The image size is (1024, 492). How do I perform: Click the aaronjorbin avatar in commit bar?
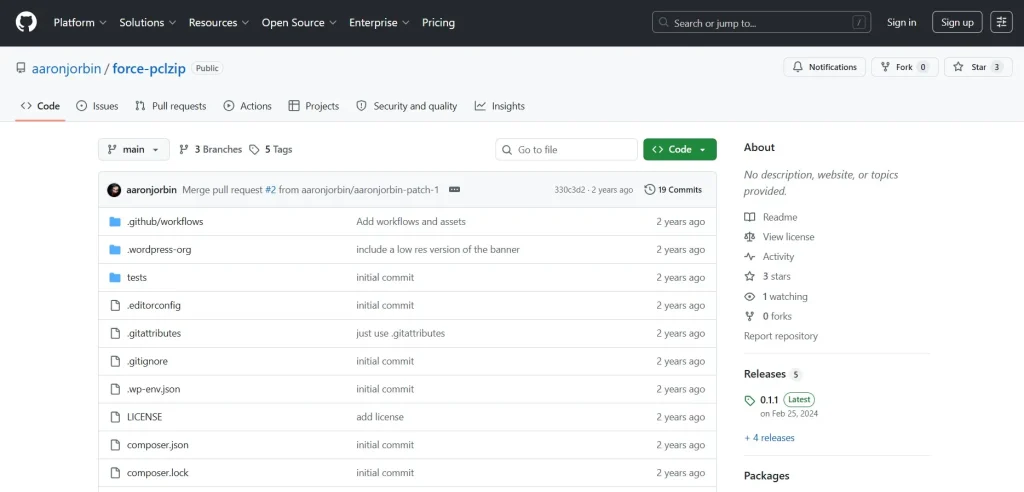[x=114, y=190]
